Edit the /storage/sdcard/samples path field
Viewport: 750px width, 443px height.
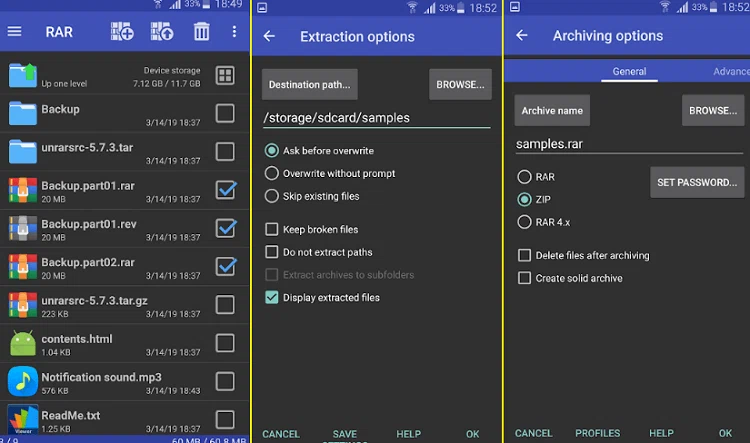coord(376,118)
